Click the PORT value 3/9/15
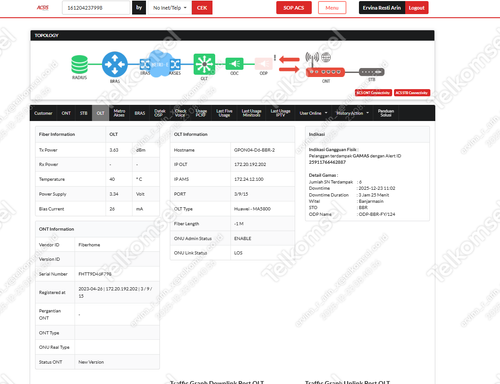This screenshot has width=500, height=384. tap(241, 194)
